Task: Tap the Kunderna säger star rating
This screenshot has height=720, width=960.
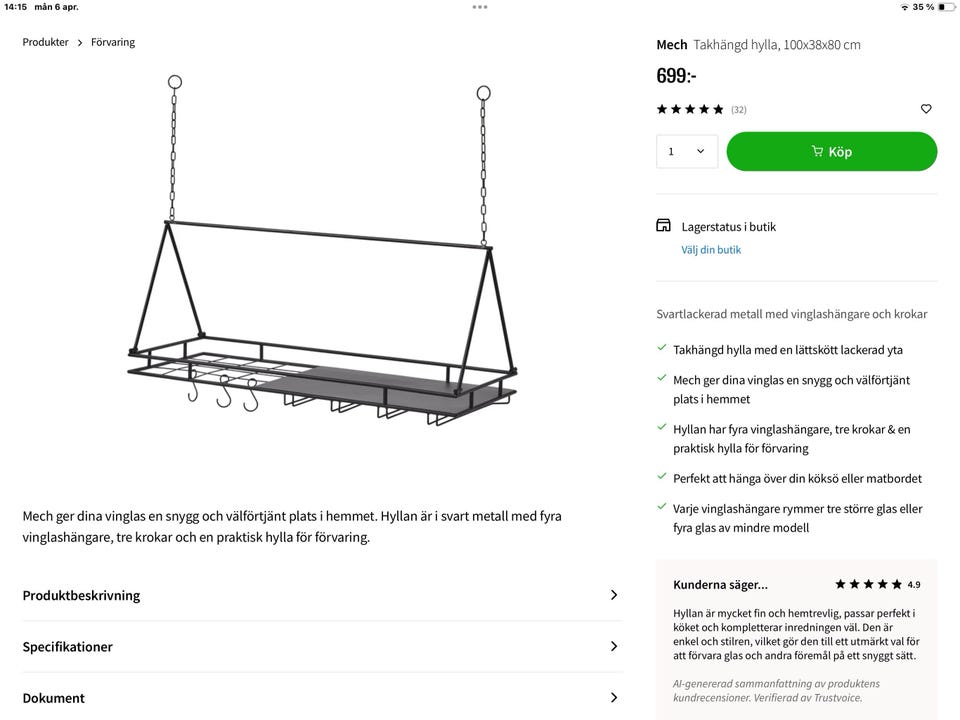Action: (869, 585)
